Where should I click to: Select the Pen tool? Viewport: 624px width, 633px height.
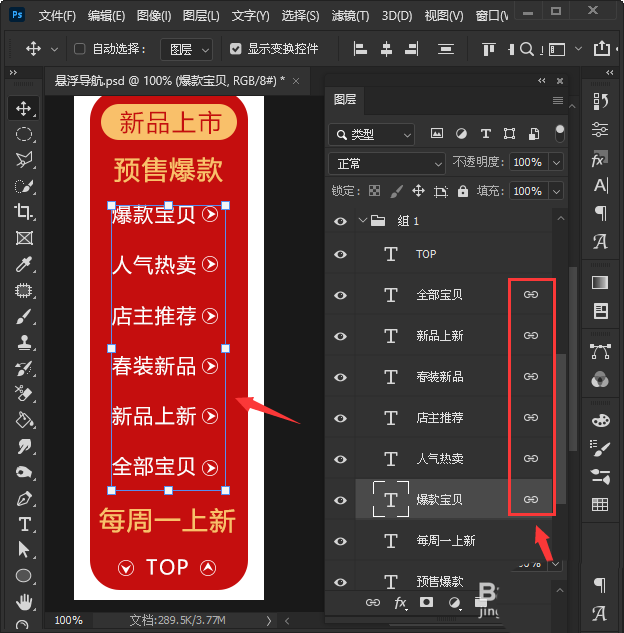(x=24, y=499)
